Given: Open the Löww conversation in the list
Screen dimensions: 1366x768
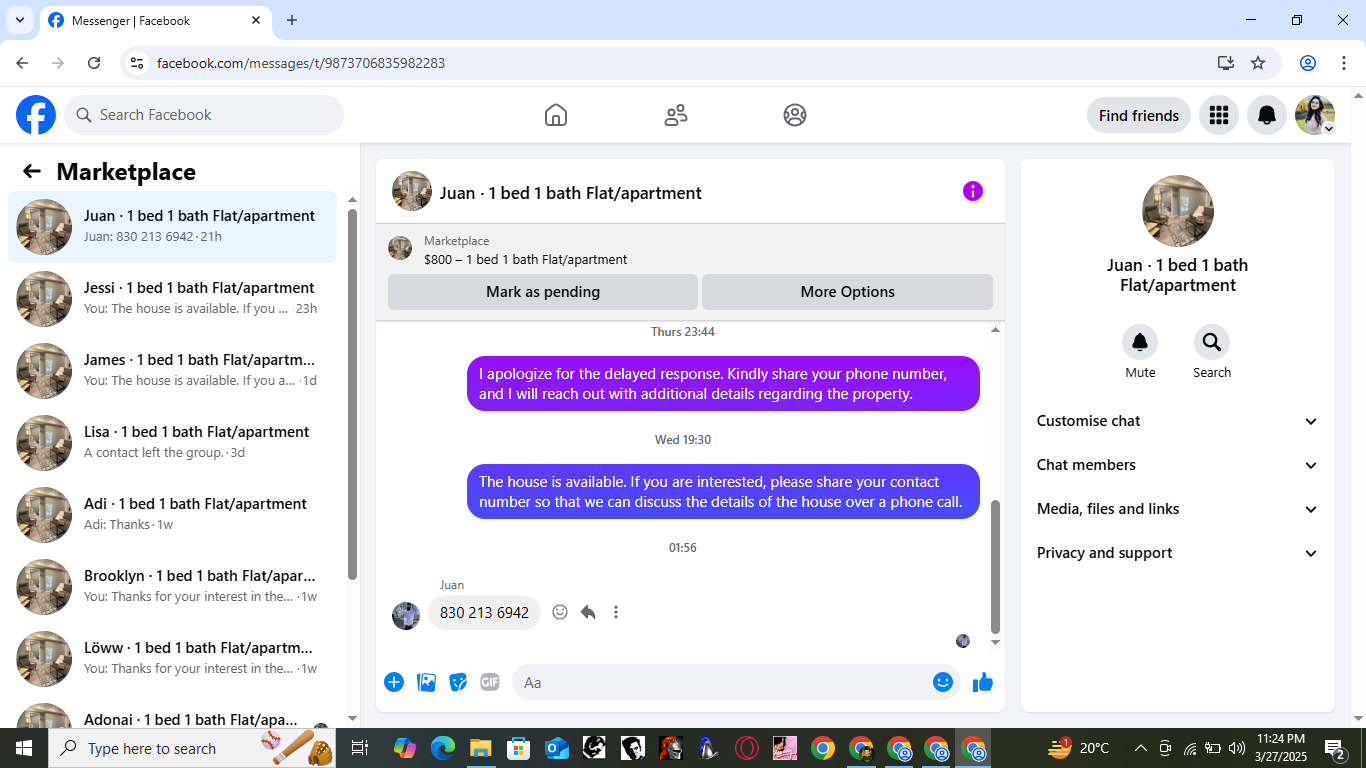Looking at the screenshot, I should 173,659.
